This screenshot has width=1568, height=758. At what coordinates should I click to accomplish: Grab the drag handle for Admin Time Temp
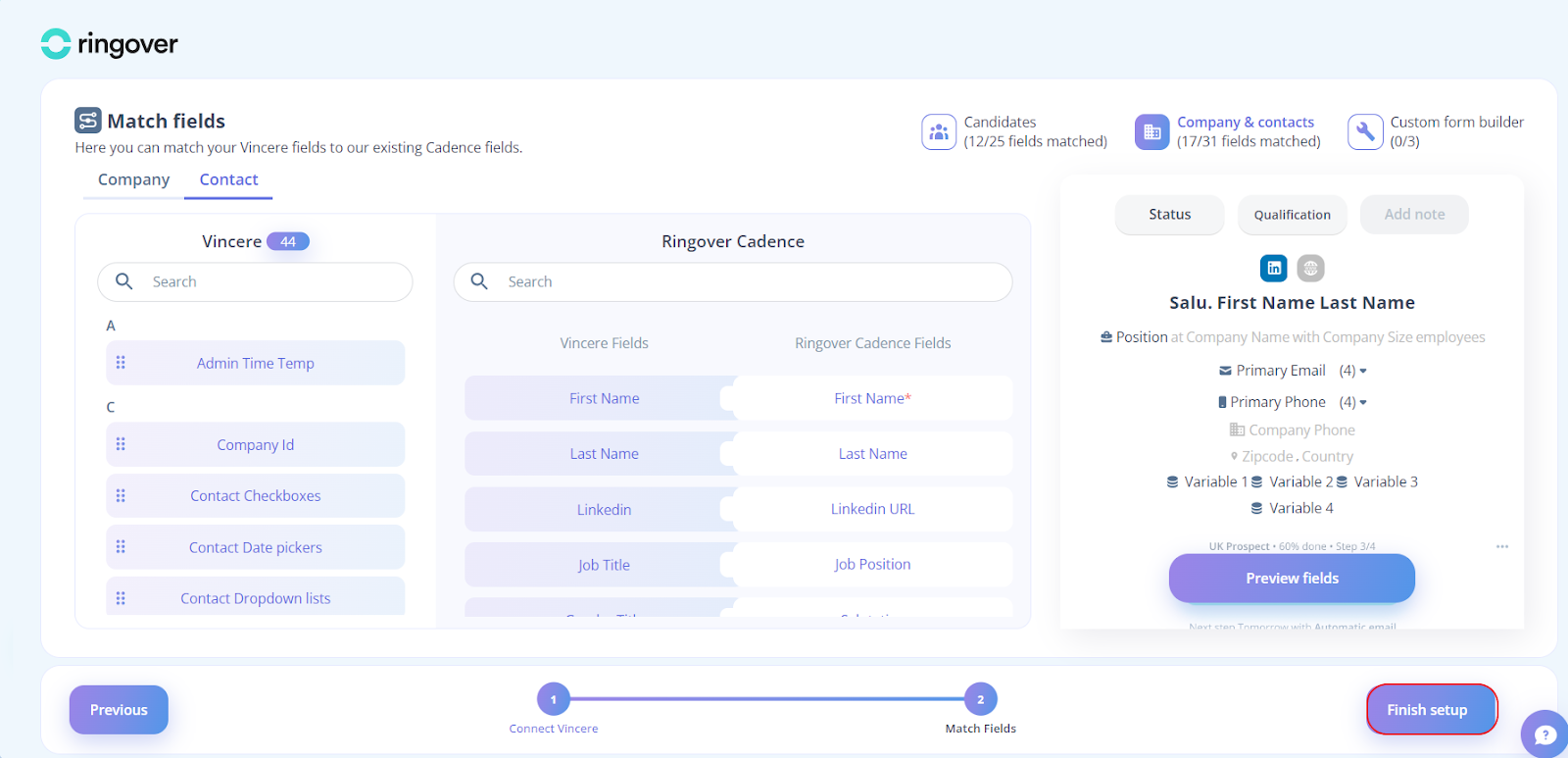121,363
